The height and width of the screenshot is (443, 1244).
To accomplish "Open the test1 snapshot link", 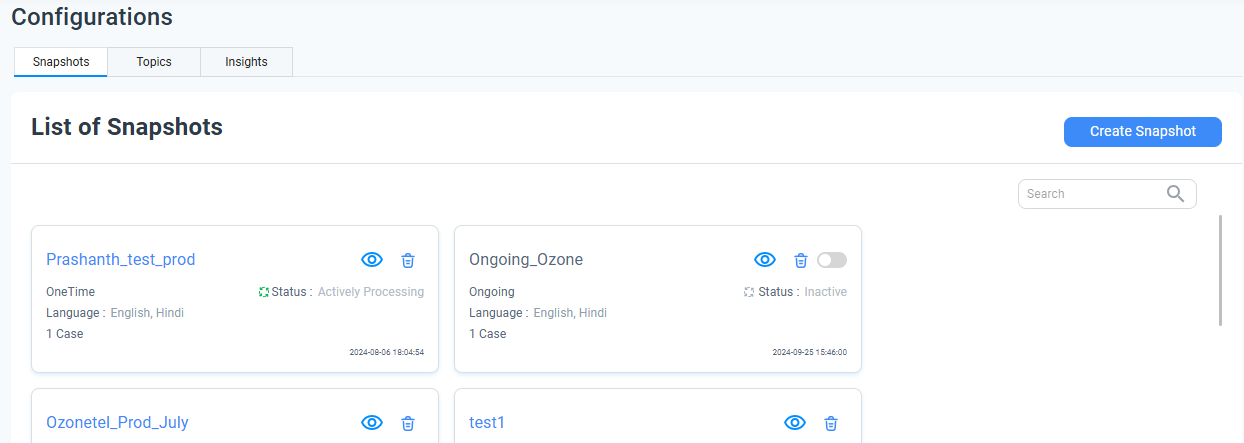I will [x=487, y=423].
